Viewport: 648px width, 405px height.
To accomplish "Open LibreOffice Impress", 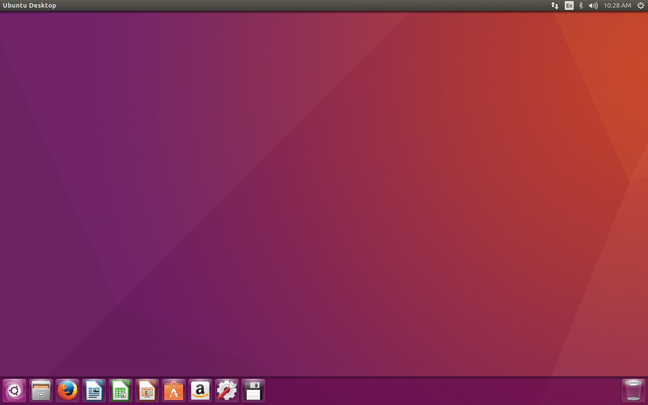I will [x=147, y=390].
